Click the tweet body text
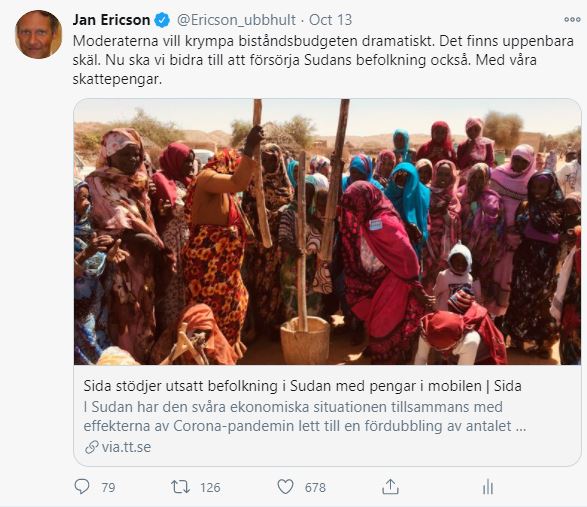Viewport: 587px width, 507px height. click(323, 60)
